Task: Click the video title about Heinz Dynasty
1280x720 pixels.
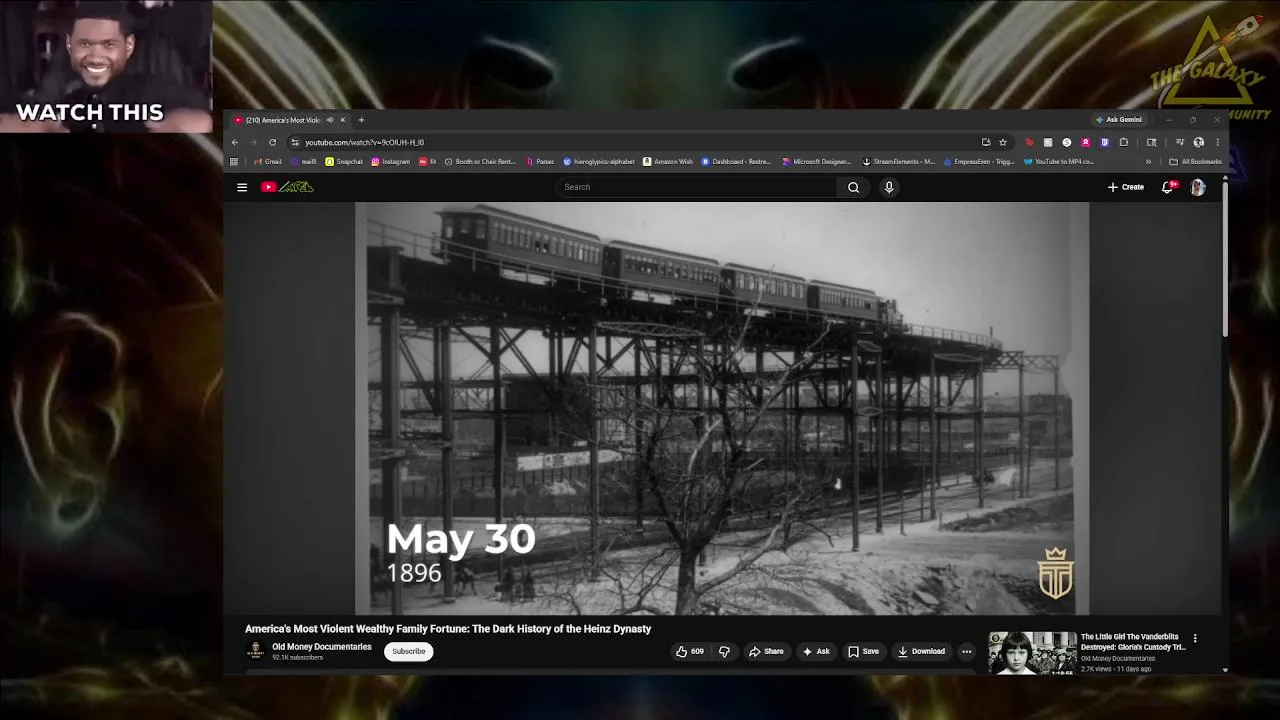Action: pos(448,629)
